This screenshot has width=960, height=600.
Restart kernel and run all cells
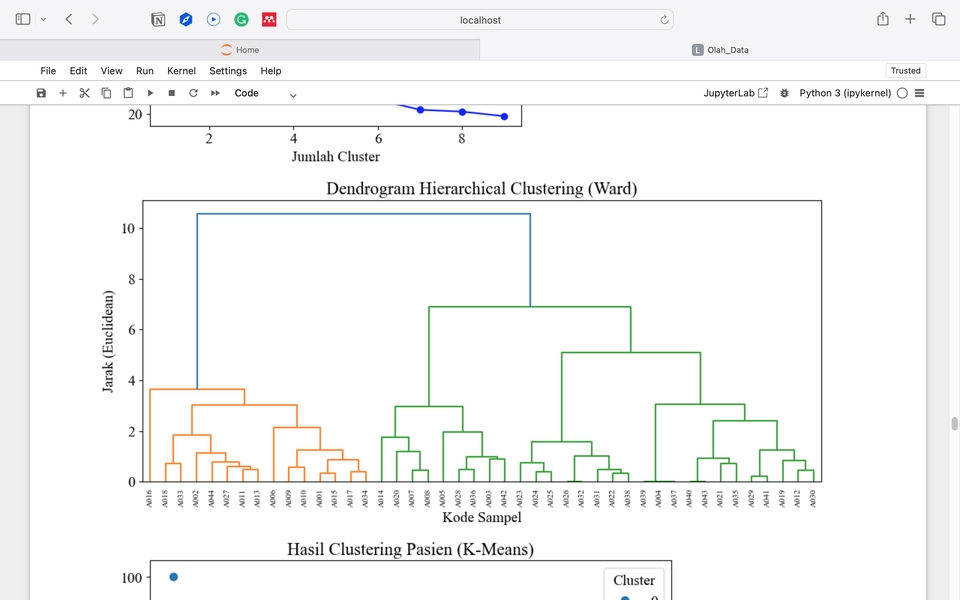pos(215,93)
